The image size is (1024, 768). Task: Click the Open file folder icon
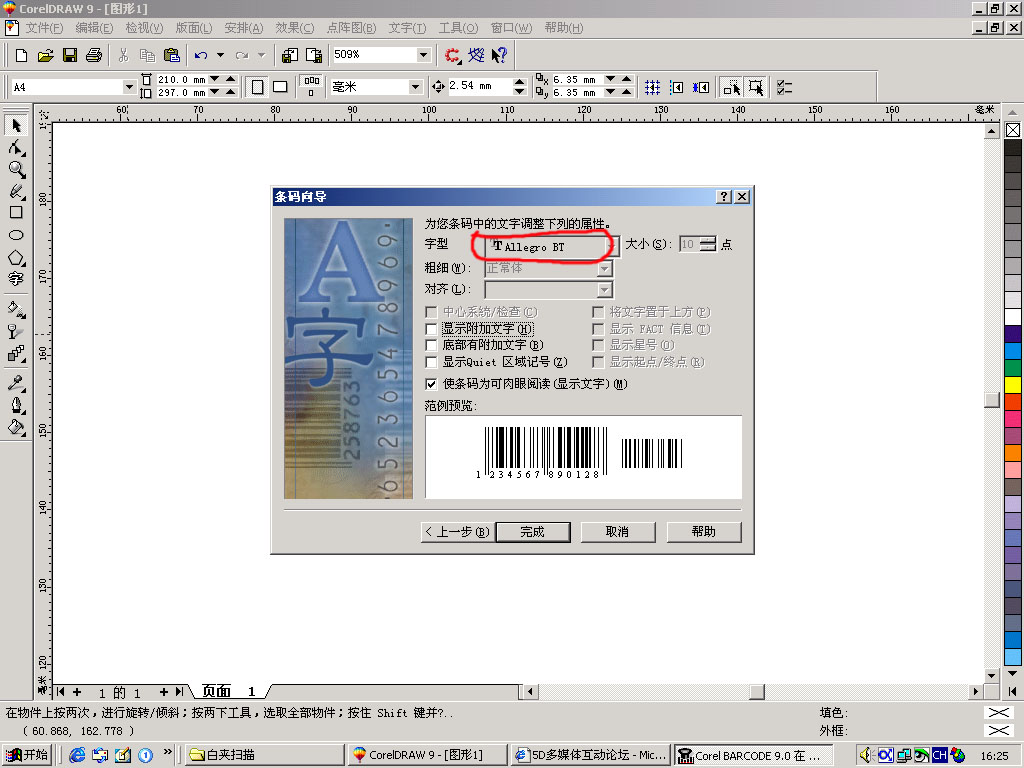(45, 56)
